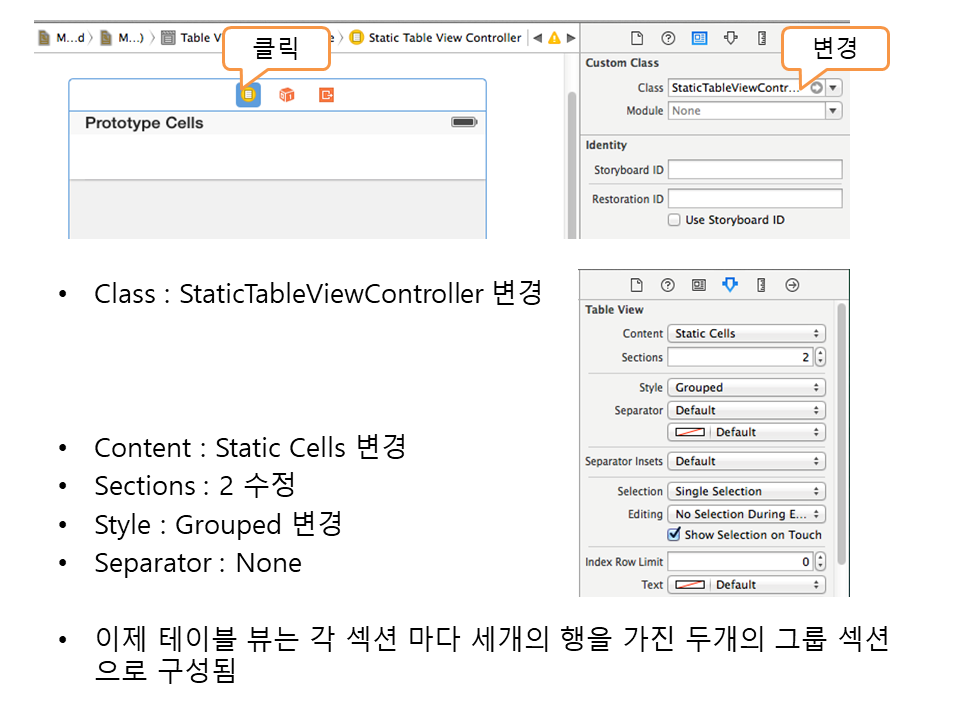
Task: Open File inspector above Custom Class section
Action: 636,38
